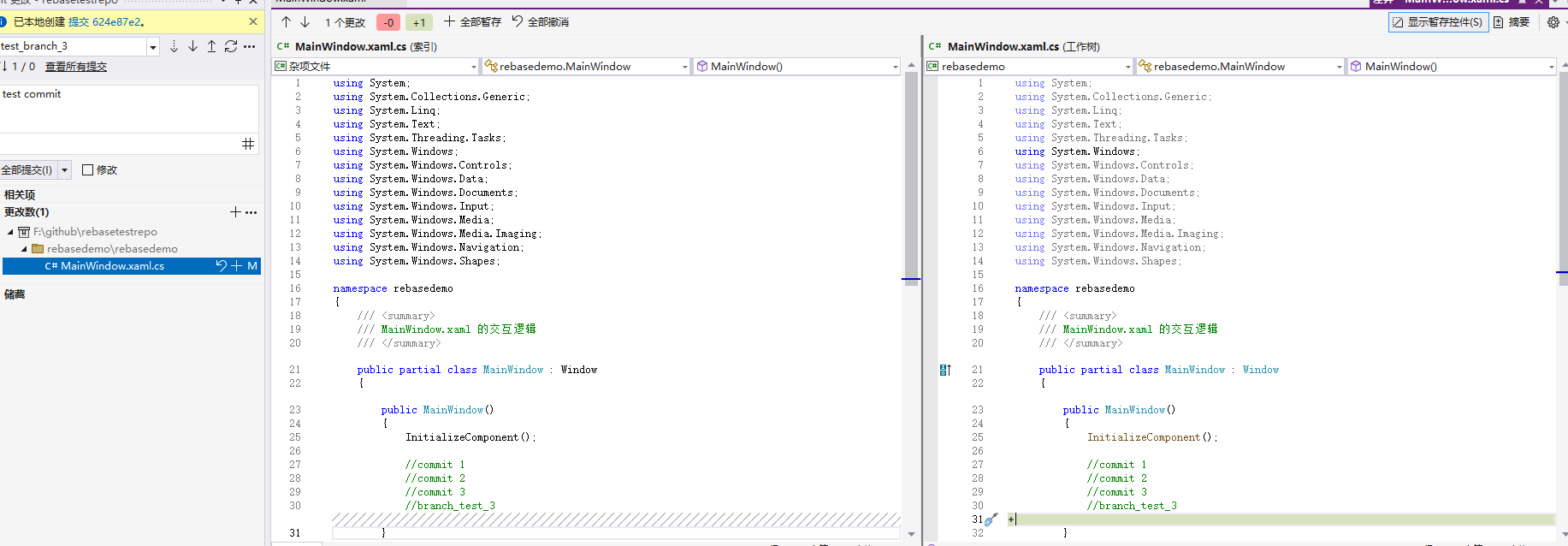Image resolution: width=1568 pixels, height=546 pixels.
Task: Open dropdown arrow beside 全部提交(I)
Action: click(x=64, y=169)
